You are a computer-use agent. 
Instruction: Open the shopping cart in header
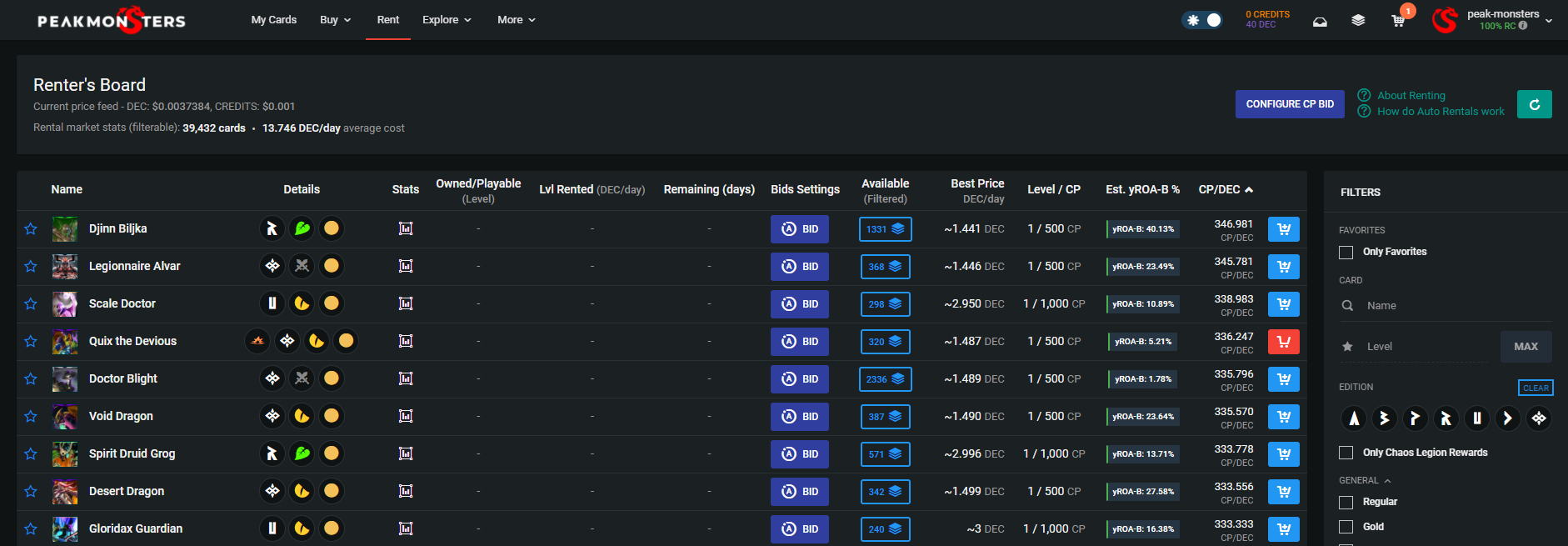[1398, 21]
